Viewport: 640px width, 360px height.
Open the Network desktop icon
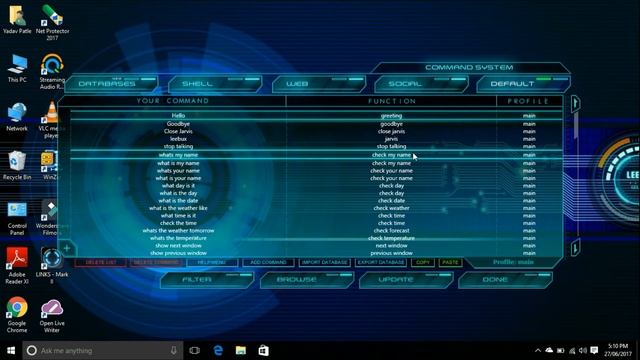(x=17, y=117)
